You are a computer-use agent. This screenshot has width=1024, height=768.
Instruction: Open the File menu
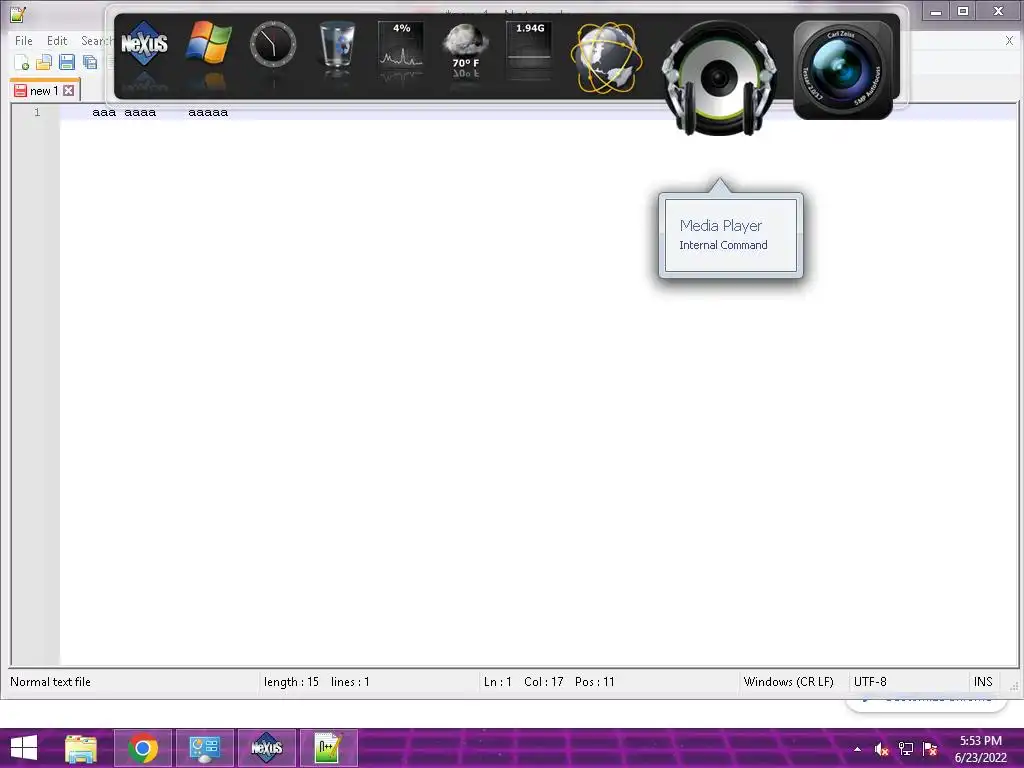click(x=24, y=40)
